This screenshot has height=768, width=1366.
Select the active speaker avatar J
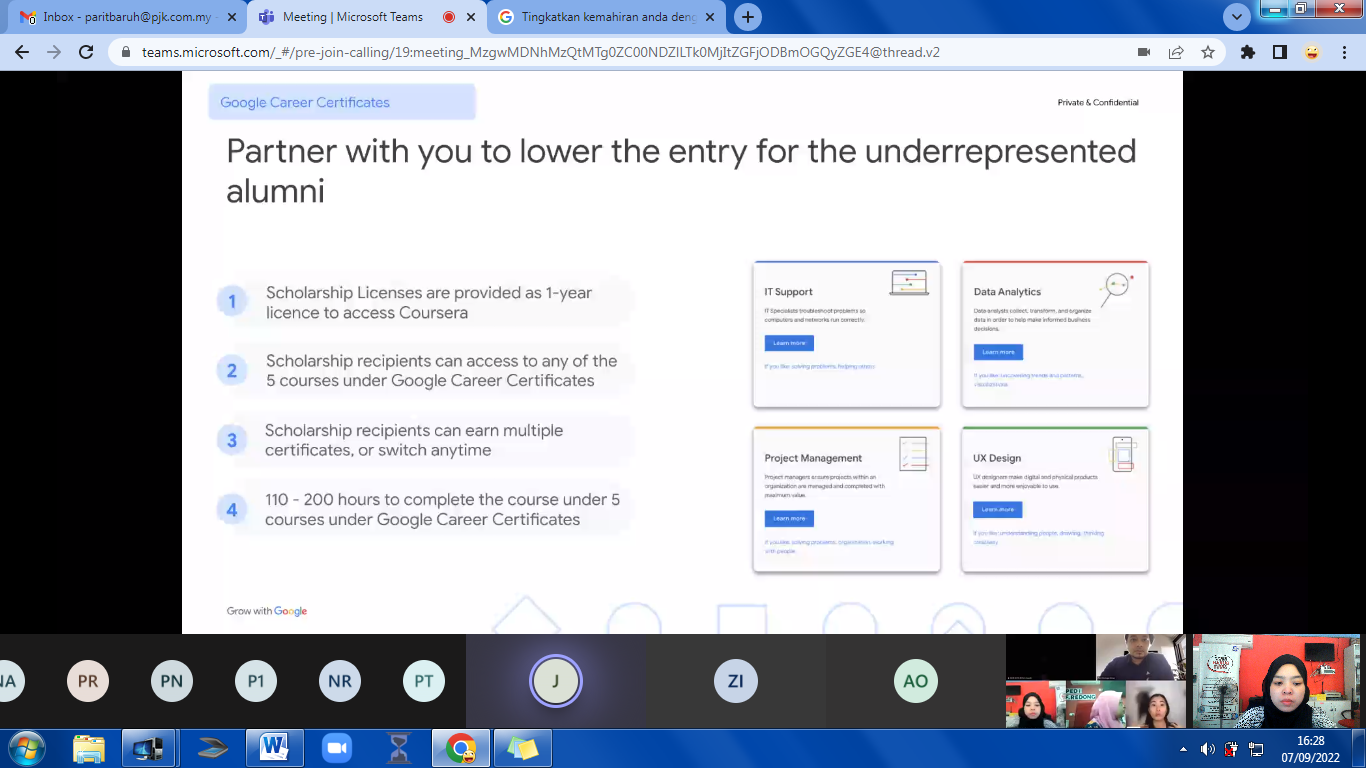point(556,681)
